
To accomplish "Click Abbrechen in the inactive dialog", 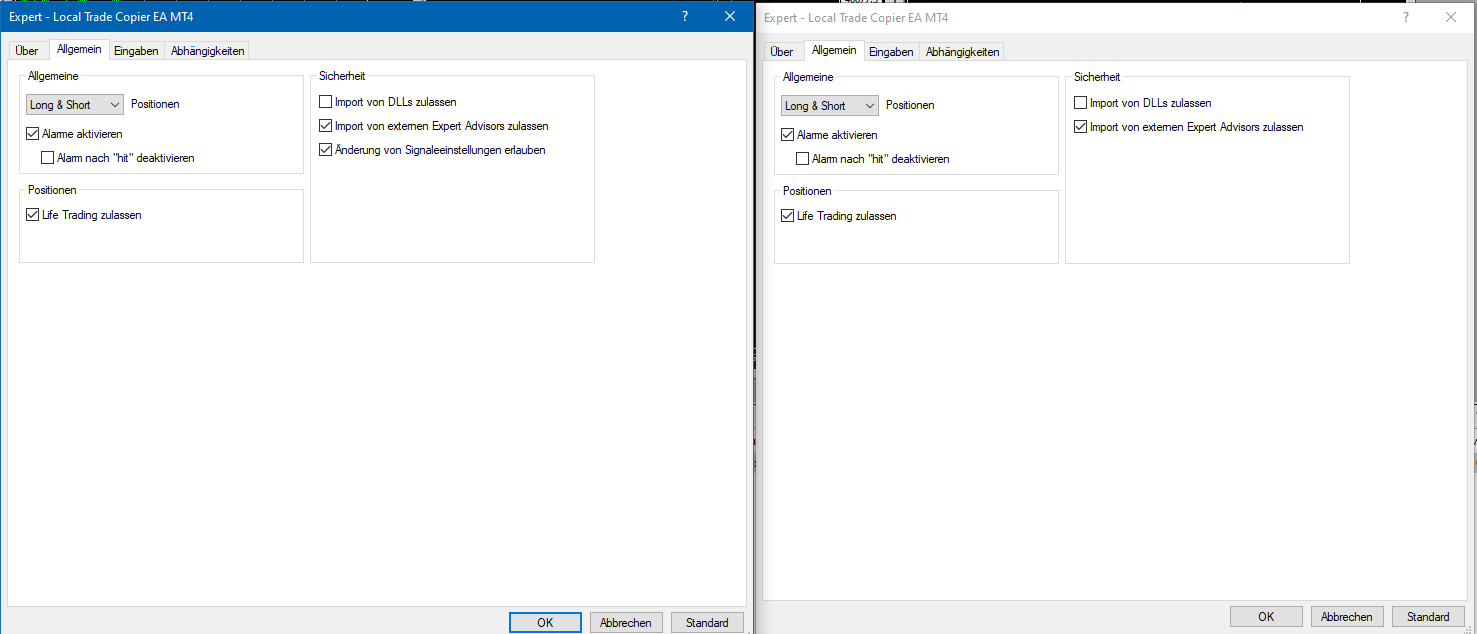I will pos(1347,617).
